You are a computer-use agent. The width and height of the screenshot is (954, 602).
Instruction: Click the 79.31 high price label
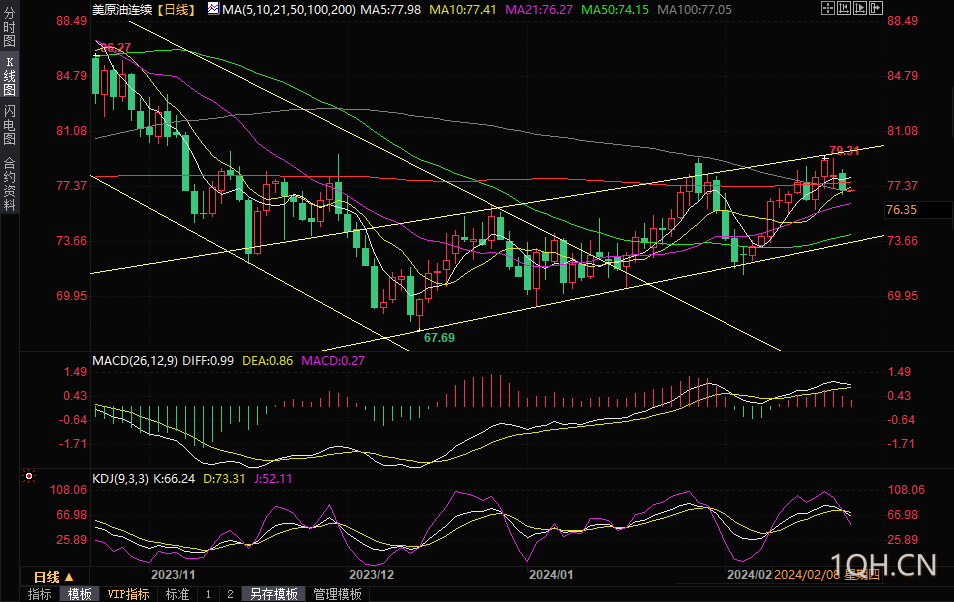tap(844, 150)
